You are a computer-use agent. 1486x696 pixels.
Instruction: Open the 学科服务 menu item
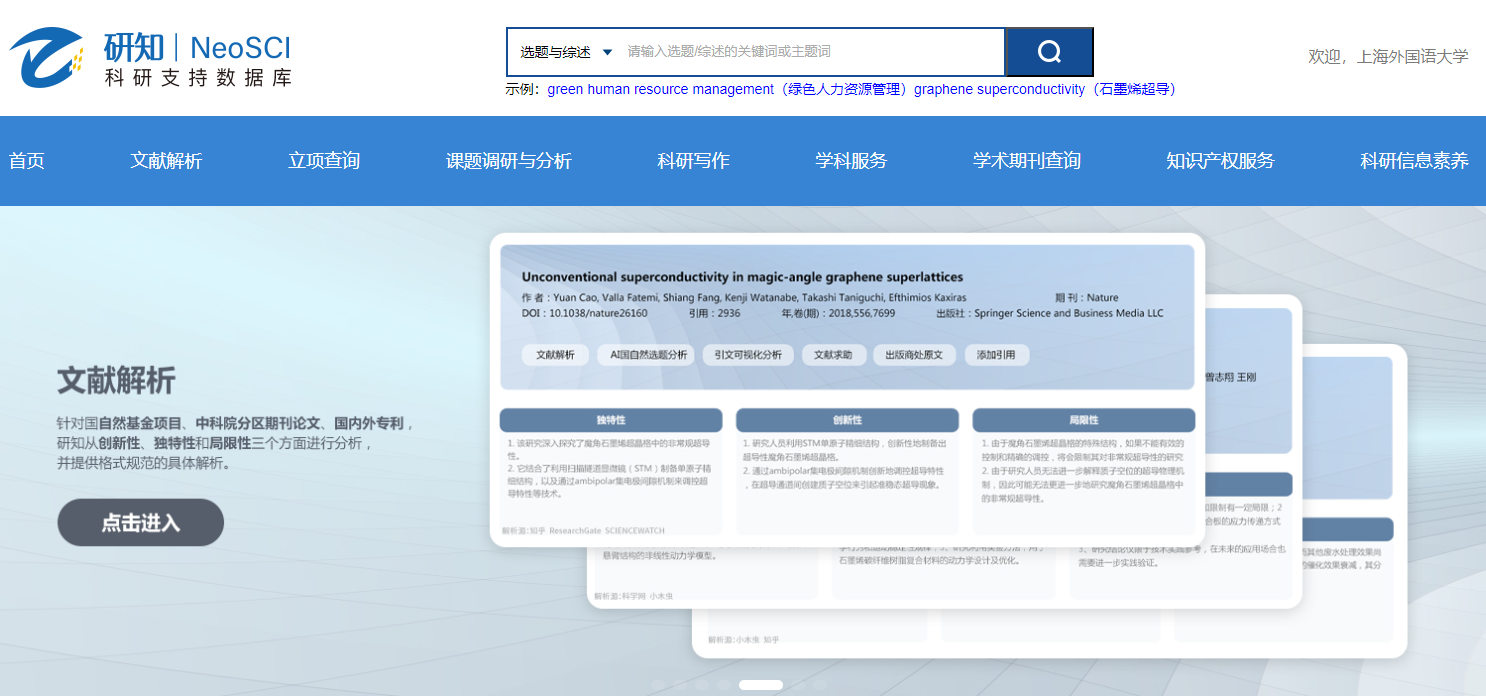click(x=851, y=161)
